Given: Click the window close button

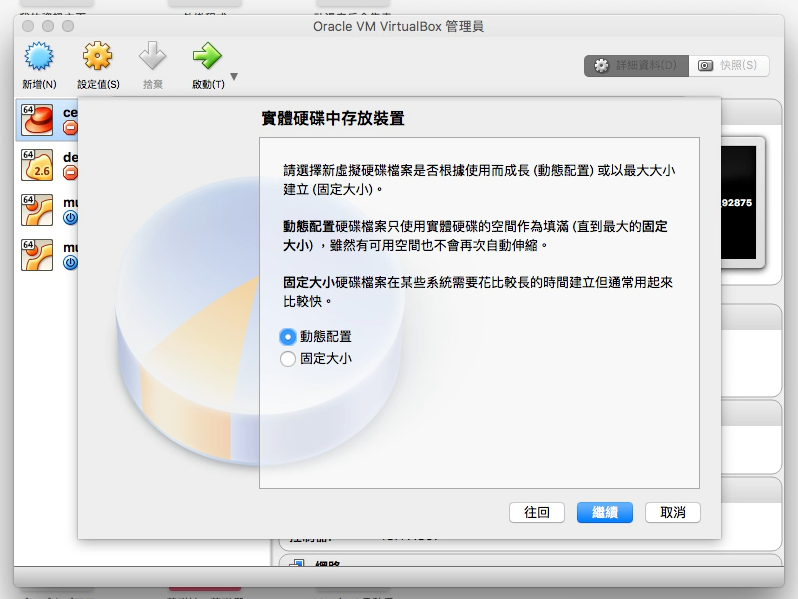Looking at the screenshot, I should [x=28, y=26].
